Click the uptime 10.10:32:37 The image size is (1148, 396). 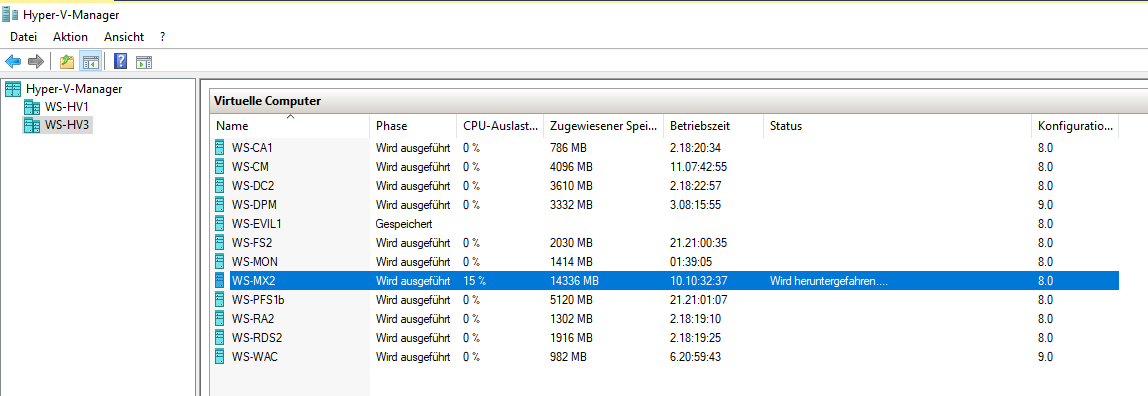tap(698, 280)
